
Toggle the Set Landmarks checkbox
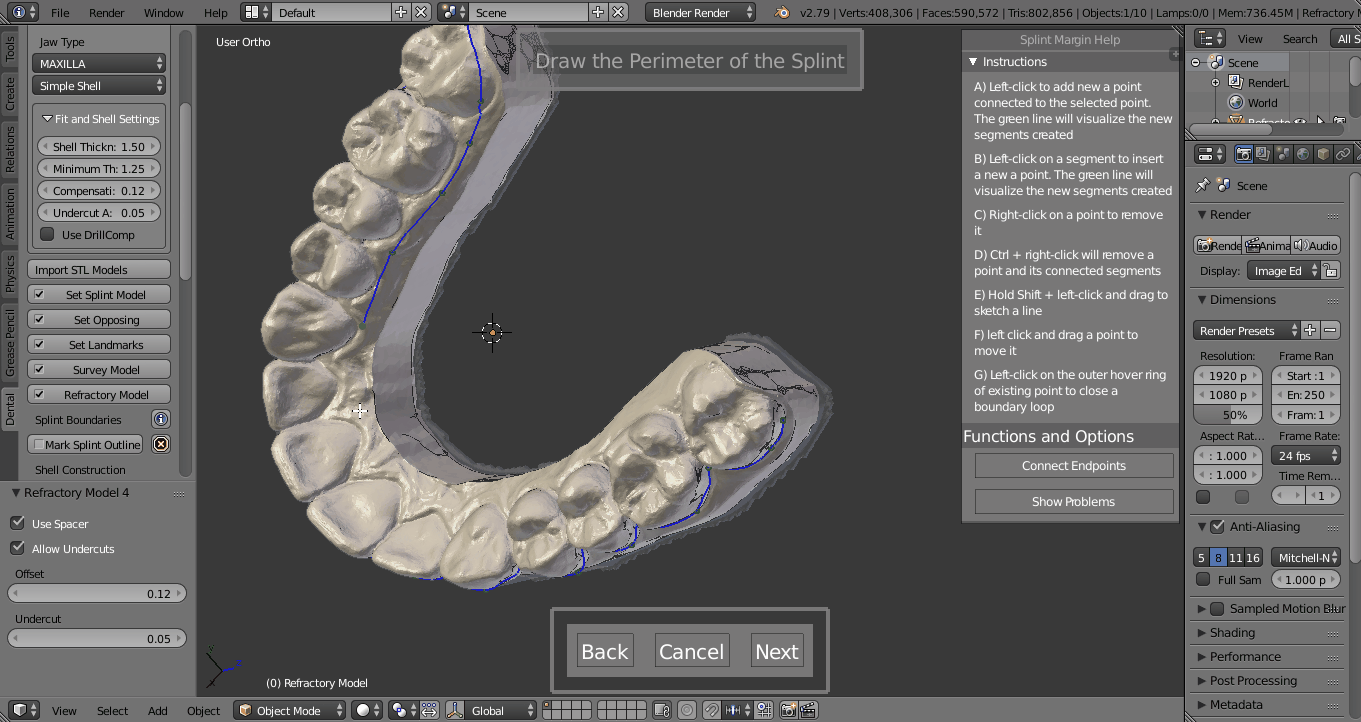coord(39,344)
